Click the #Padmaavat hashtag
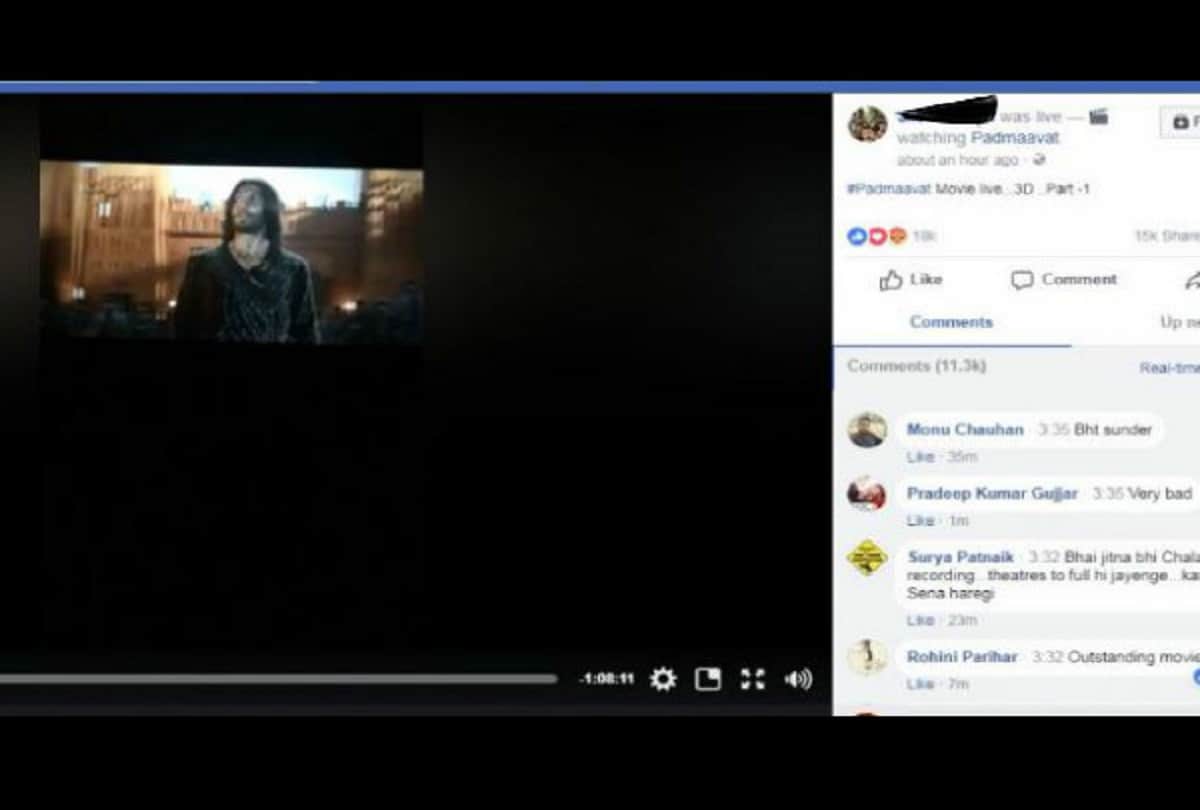 [889, 189]
